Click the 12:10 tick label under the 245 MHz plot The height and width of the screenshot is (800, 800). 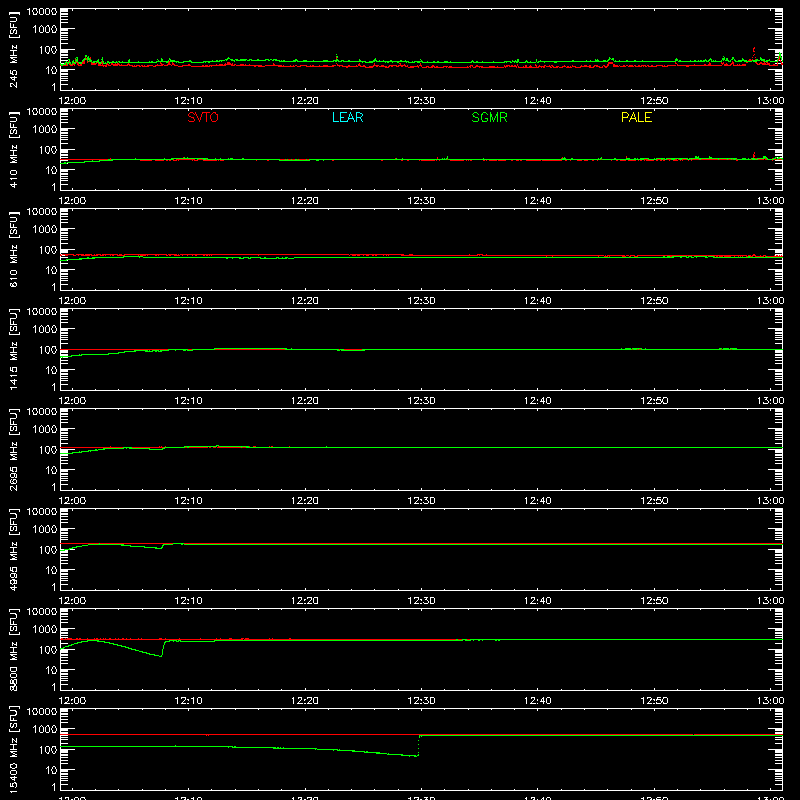(x=188, y=101)
